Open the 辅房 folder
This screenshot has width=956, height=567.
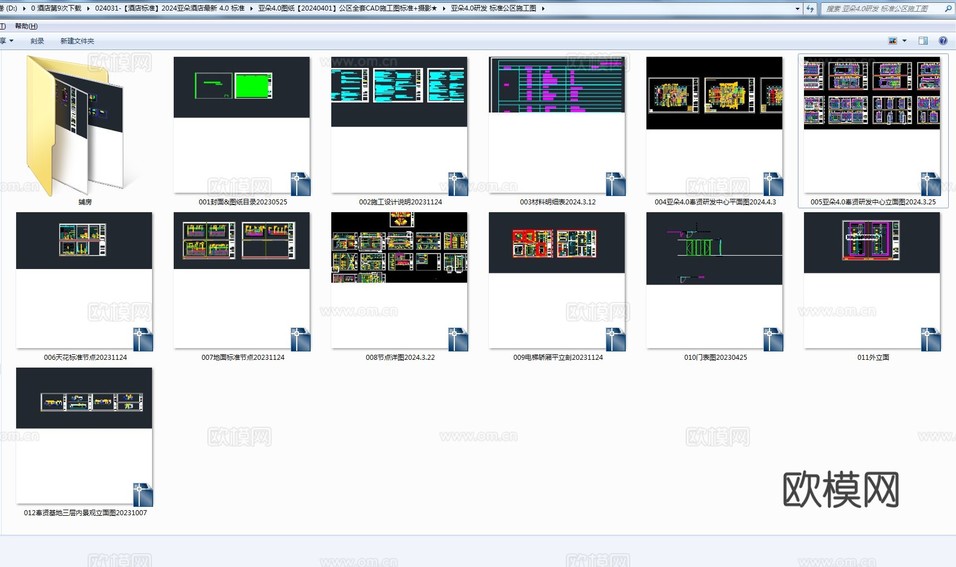pos(76,125)
